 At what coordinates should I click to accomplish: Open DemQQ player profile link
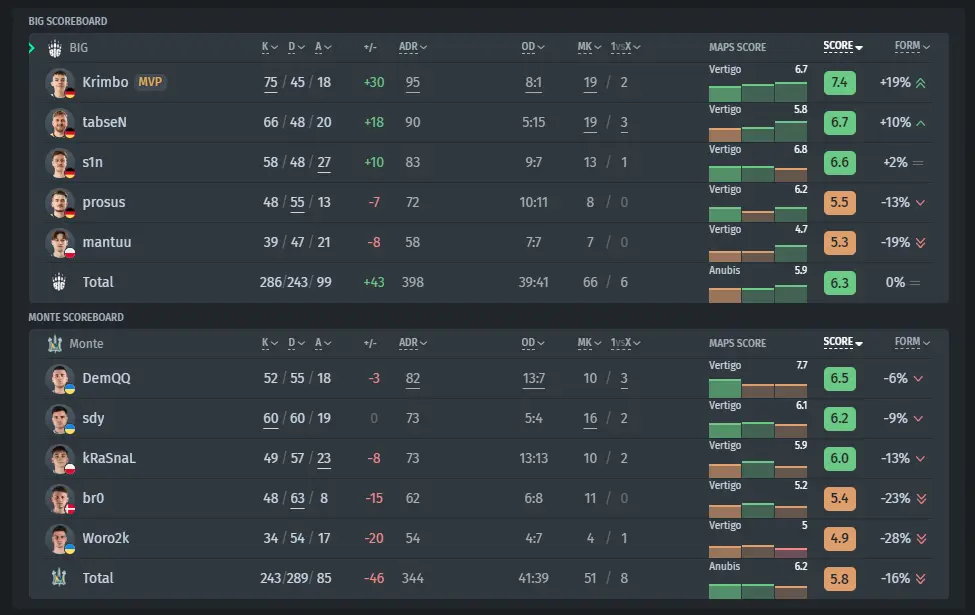(x=106, y=379)
